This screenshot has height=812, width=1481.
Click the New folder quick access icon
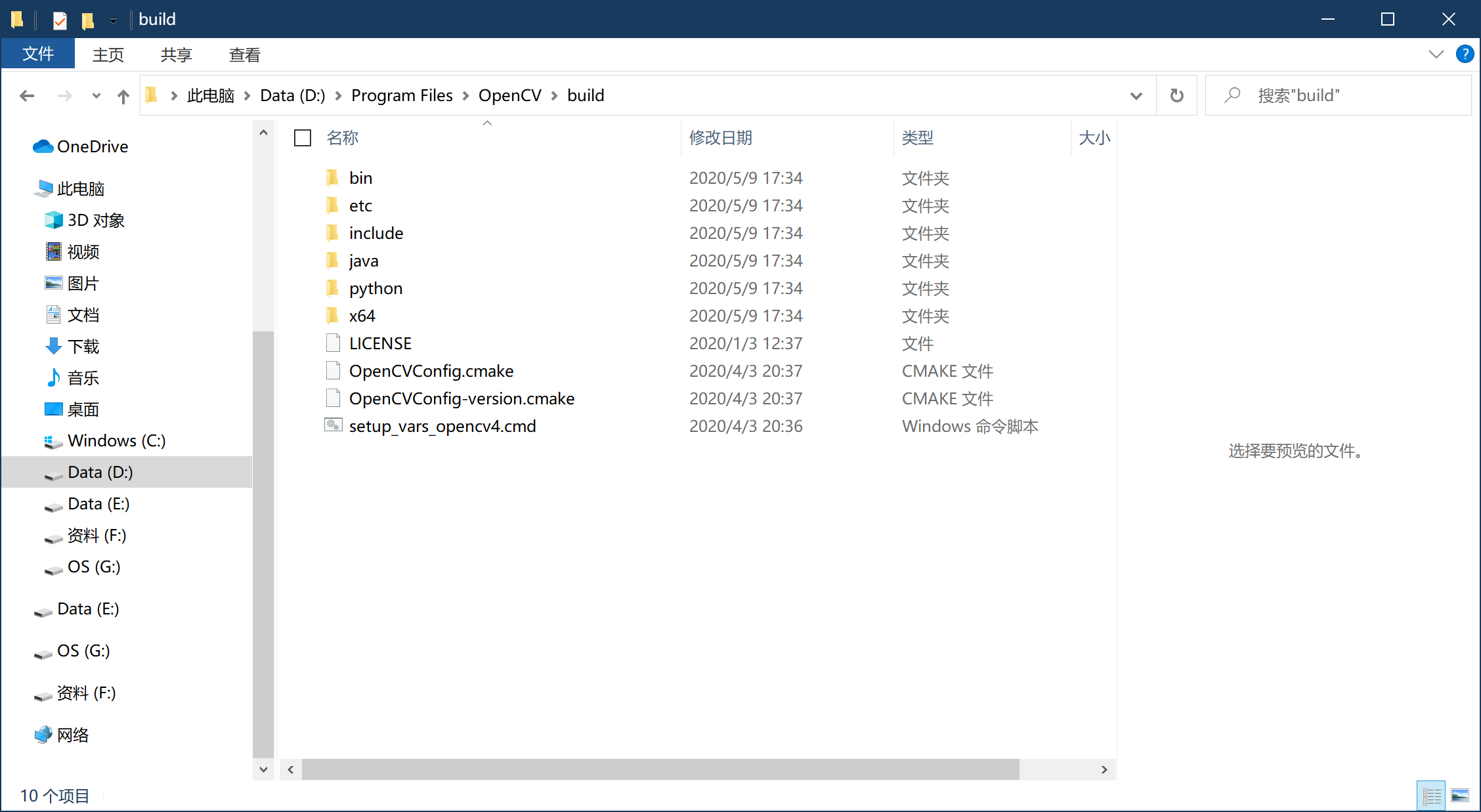(x=88, y=20)
